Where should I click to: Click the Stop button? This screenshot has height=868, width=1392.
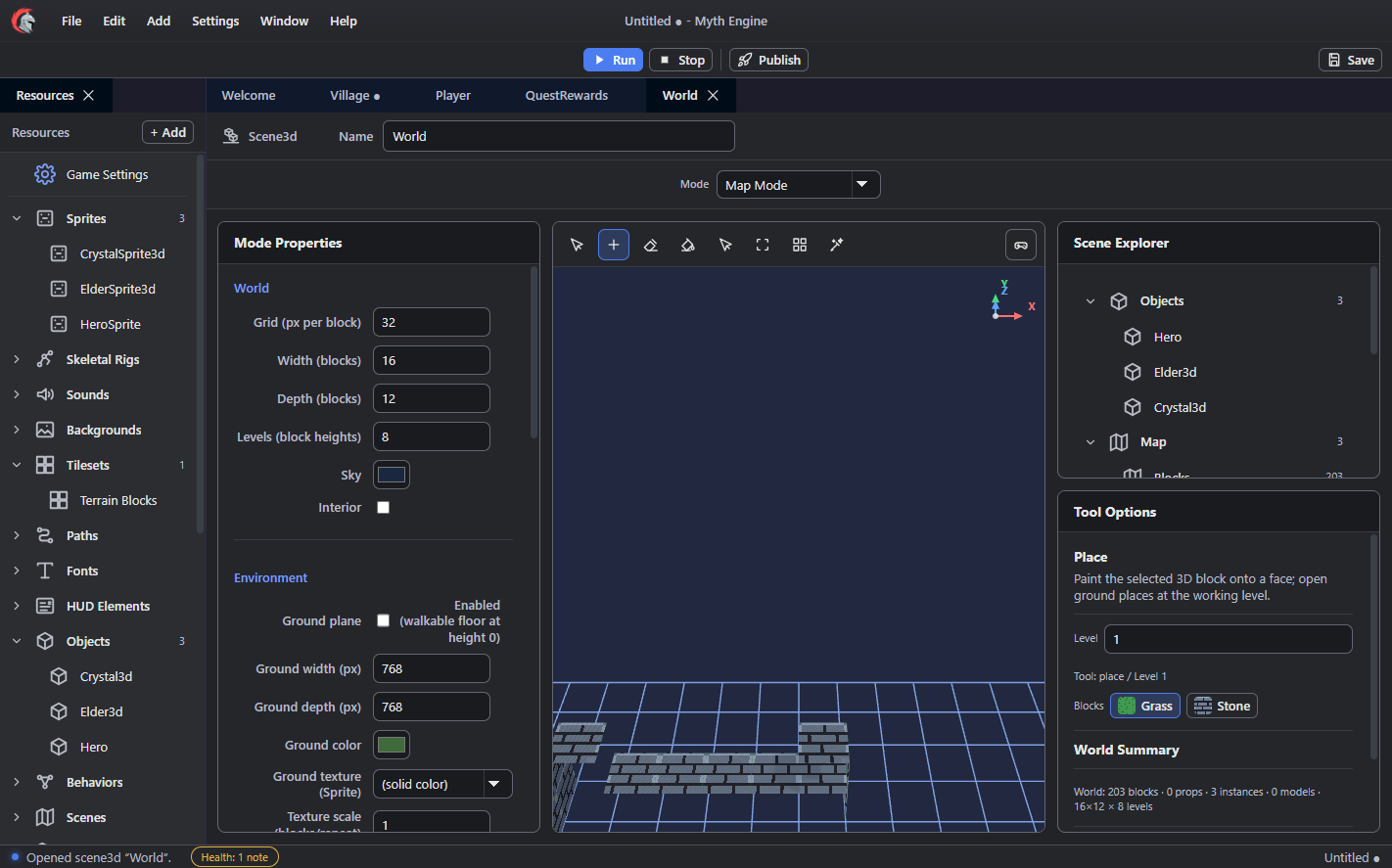click(681, 60)
